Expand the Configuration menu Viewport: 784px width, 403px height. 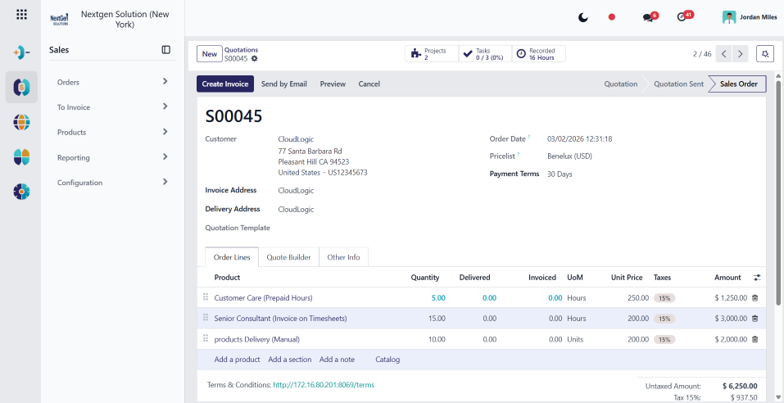tap(112, 182)
